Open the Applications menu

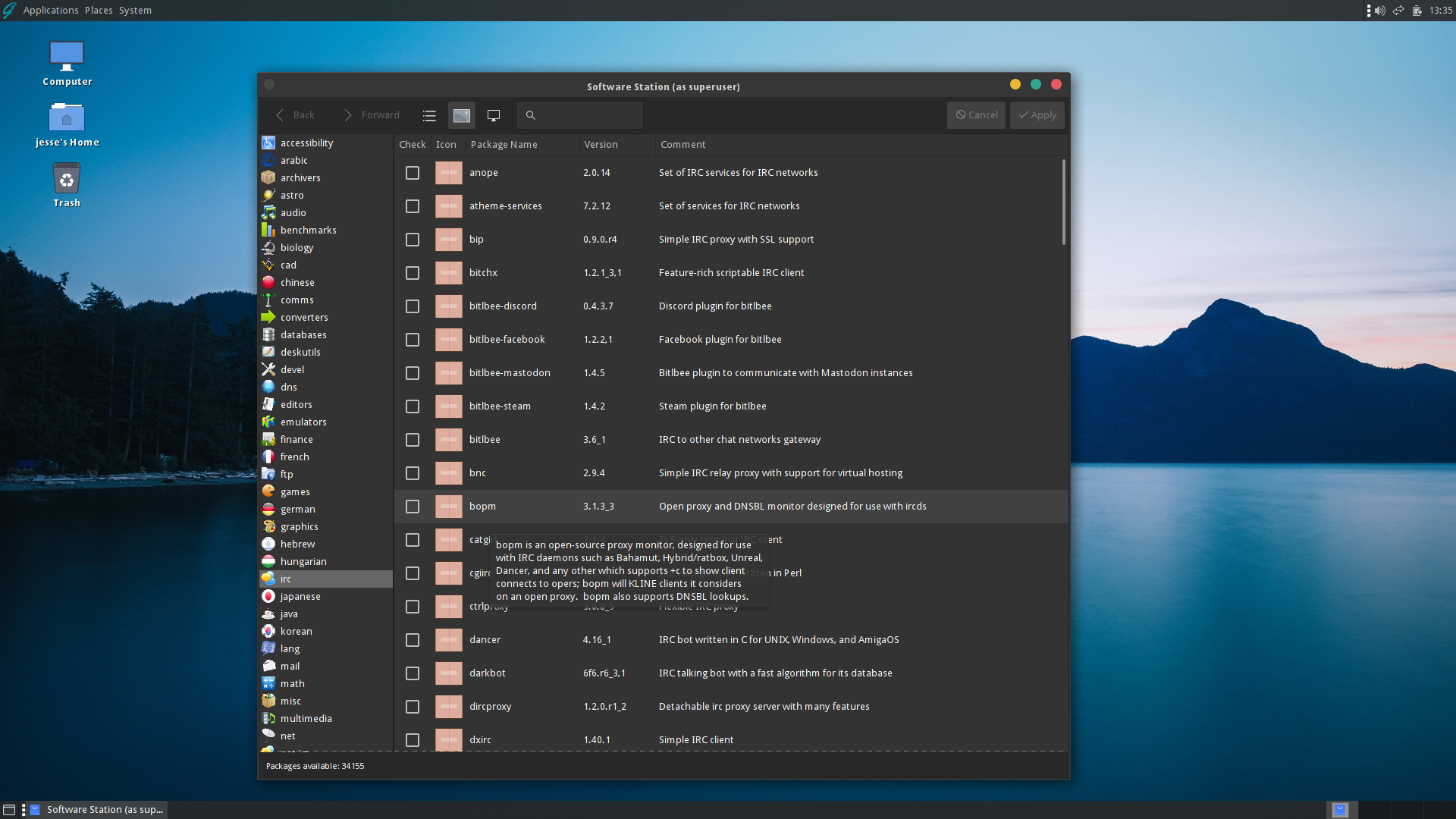click(51, 10)
